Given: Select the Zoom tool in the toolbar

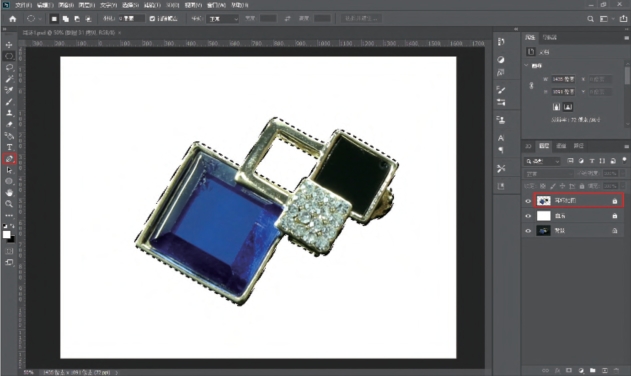Looking at the screenshot, I should tap(9, 204).
